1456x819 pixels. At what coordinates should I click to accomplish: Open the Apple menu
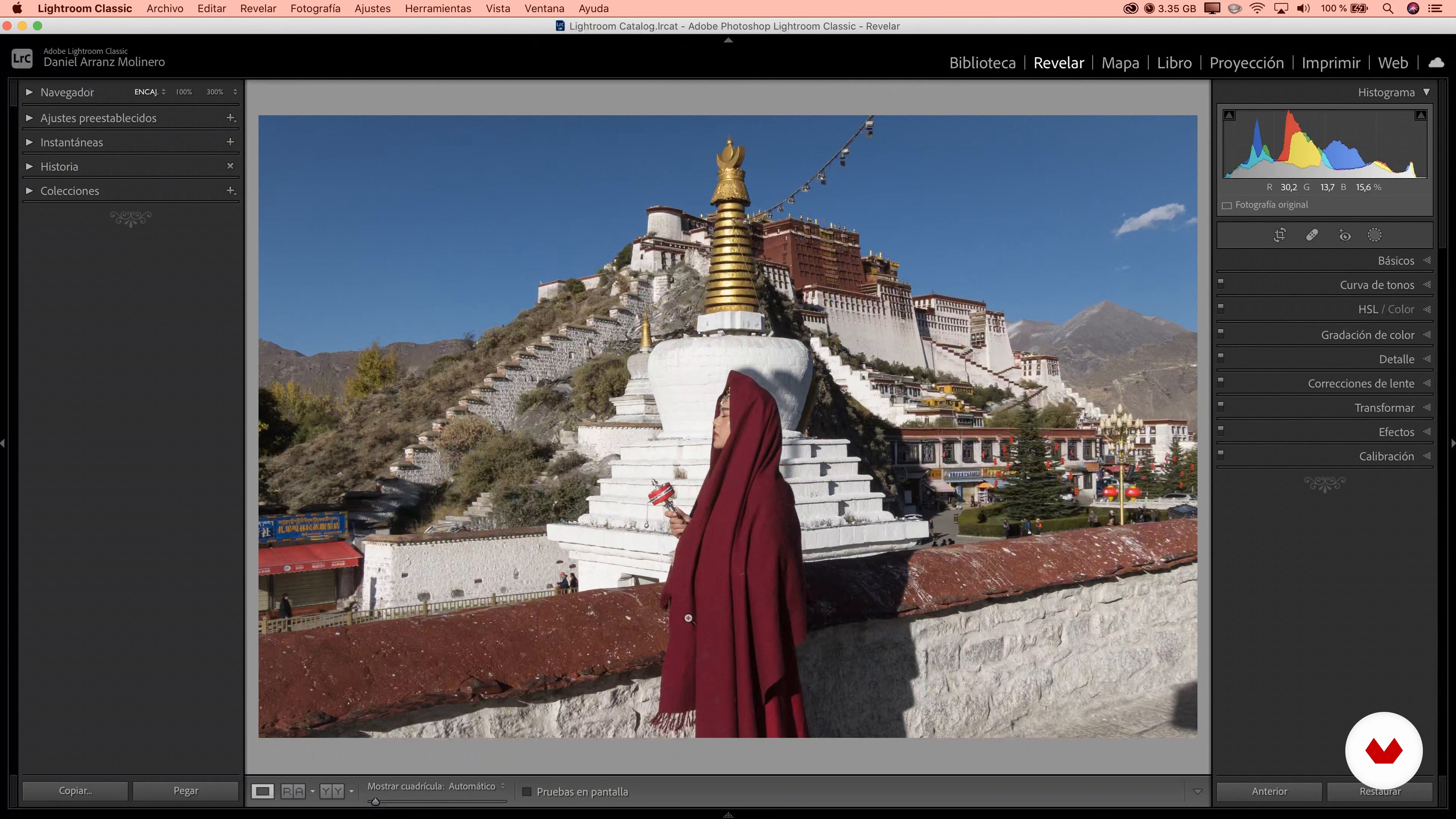coord(17,8)
